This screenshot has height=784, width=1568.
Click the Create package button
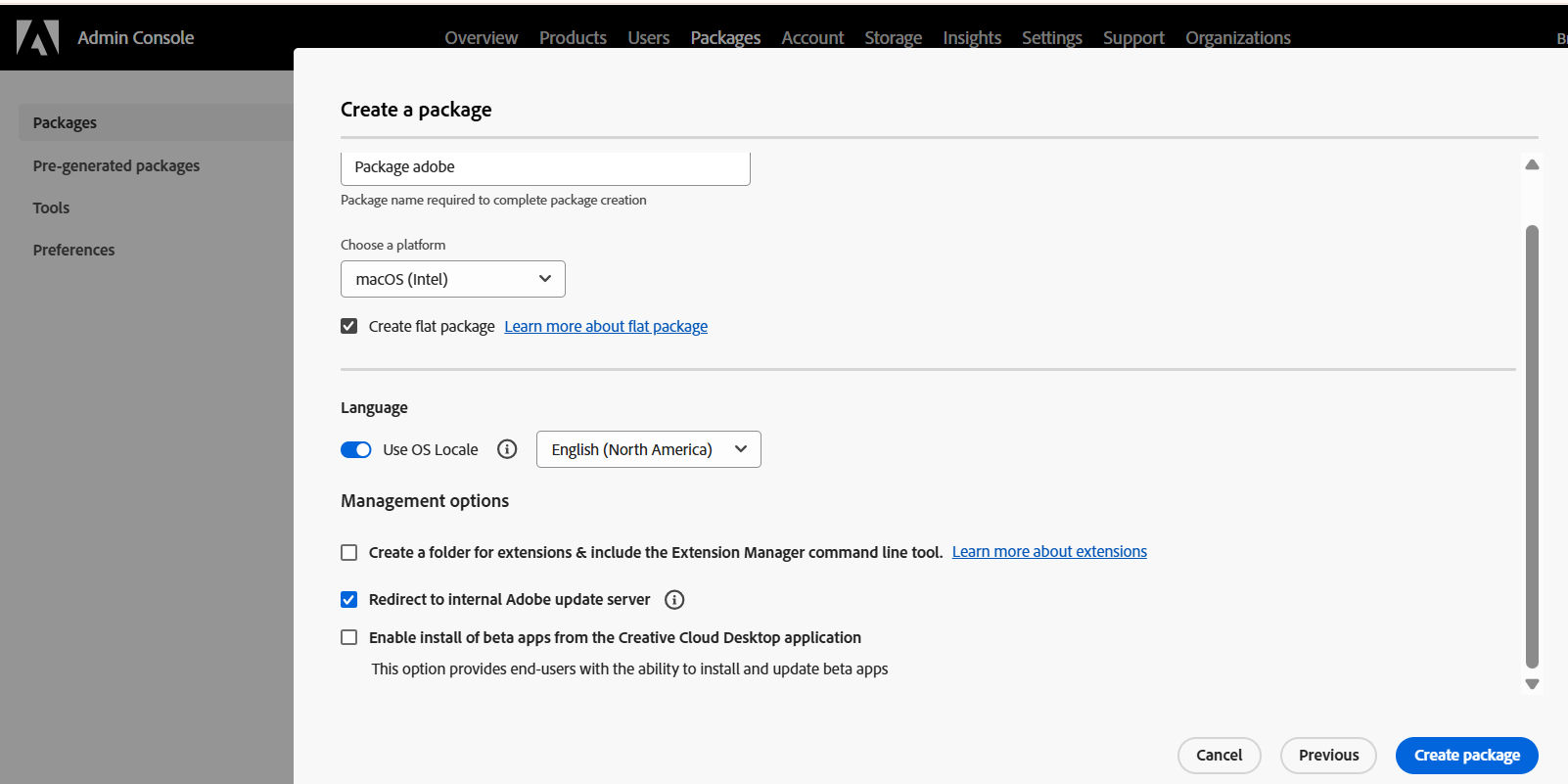click(1466, 755)
